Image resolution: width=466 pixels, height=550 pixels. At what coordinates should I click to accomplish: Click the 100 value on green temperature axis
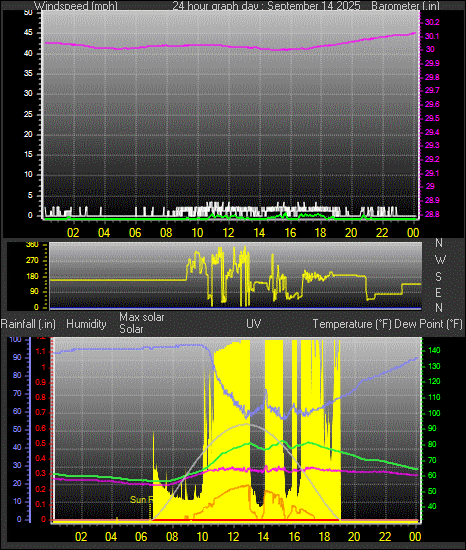point(434,413)
